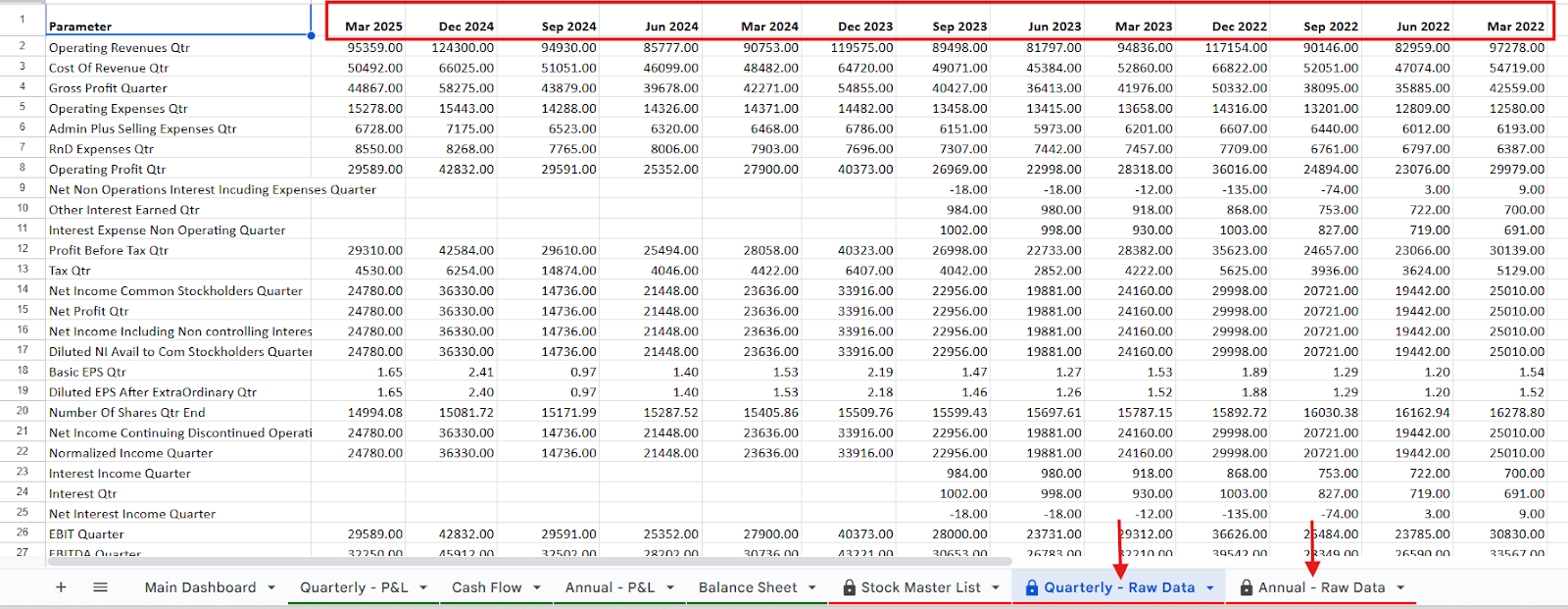
Task: Select the Sep 2024 column header cell
Action: pos(548,21)
